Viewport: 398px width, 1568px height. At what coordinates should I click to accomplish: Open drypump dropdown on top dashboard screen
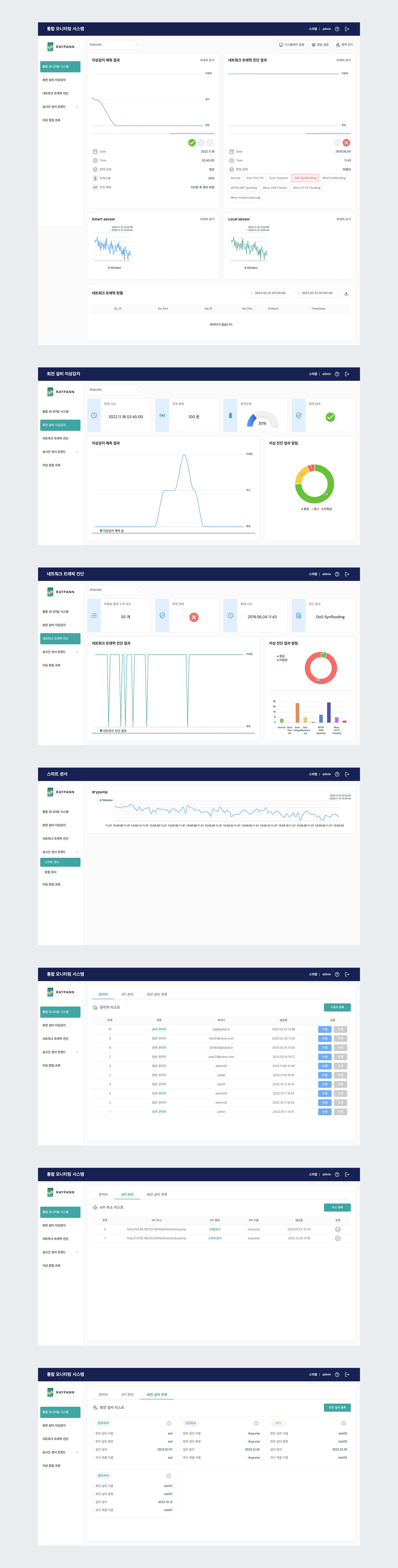click(114, 44)
